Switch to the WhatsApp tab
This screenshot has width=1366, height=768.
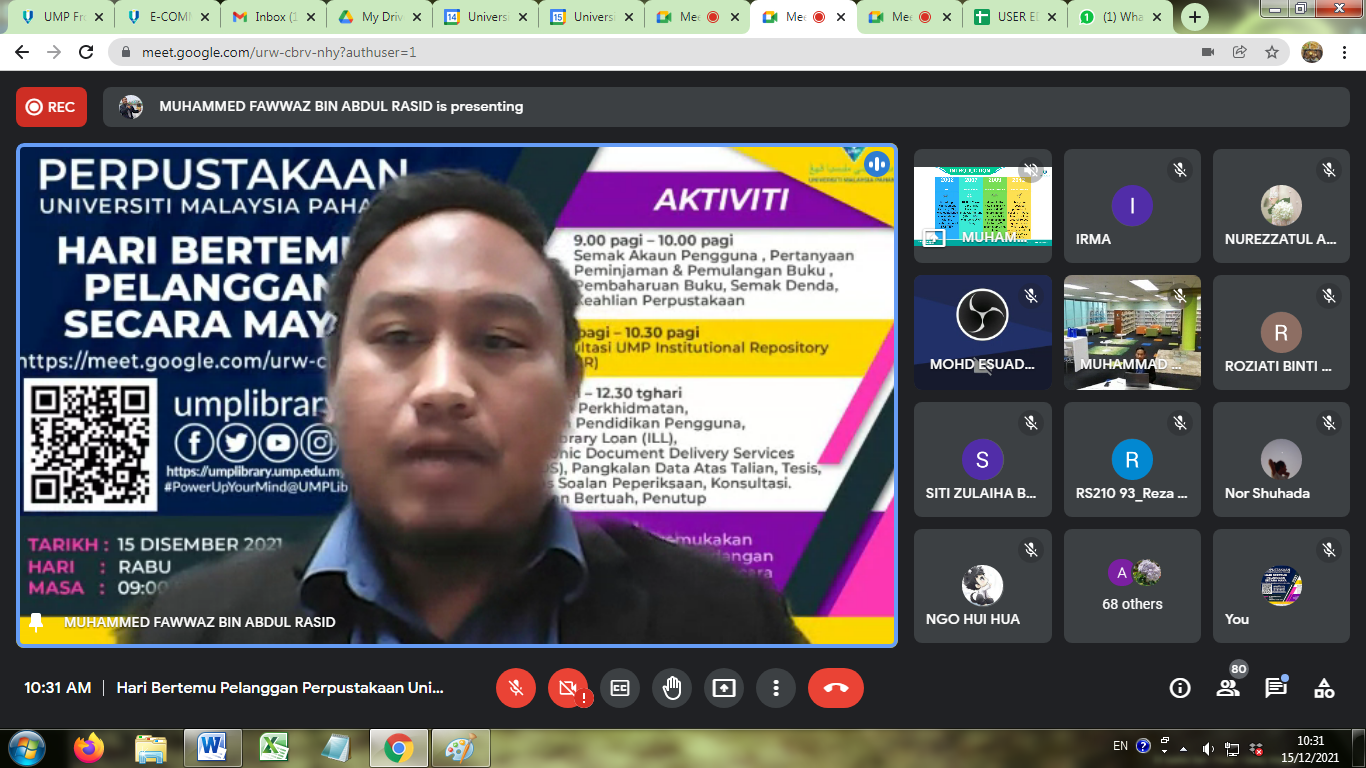pos(1119,17)
